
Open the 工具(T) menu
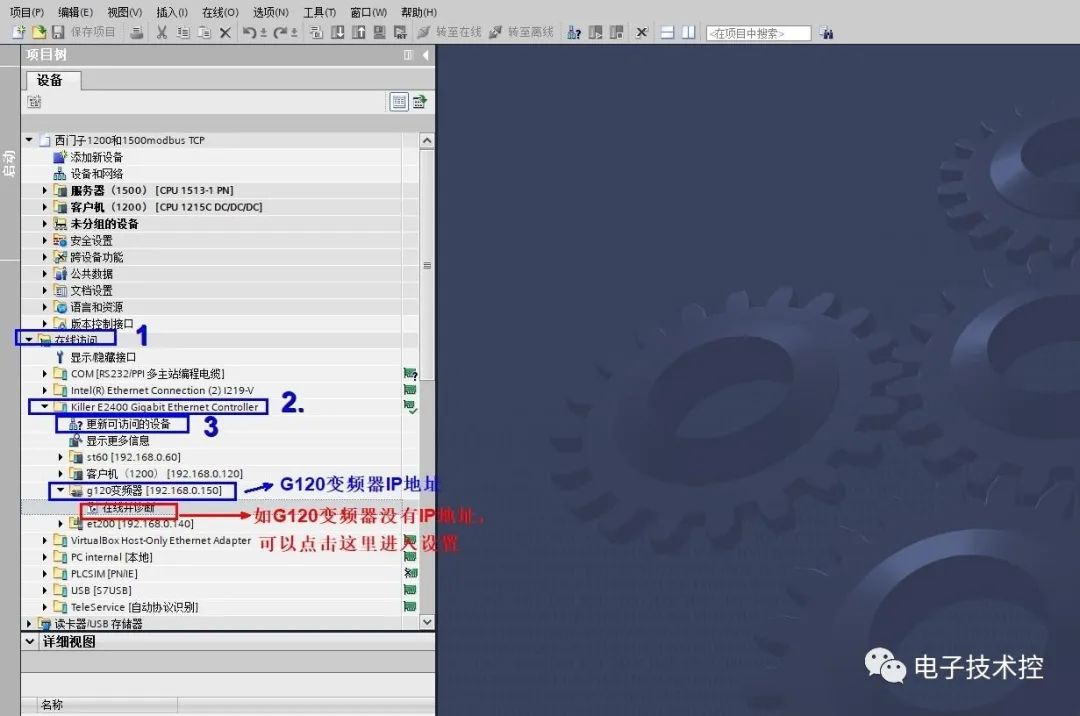click(320, 12)
